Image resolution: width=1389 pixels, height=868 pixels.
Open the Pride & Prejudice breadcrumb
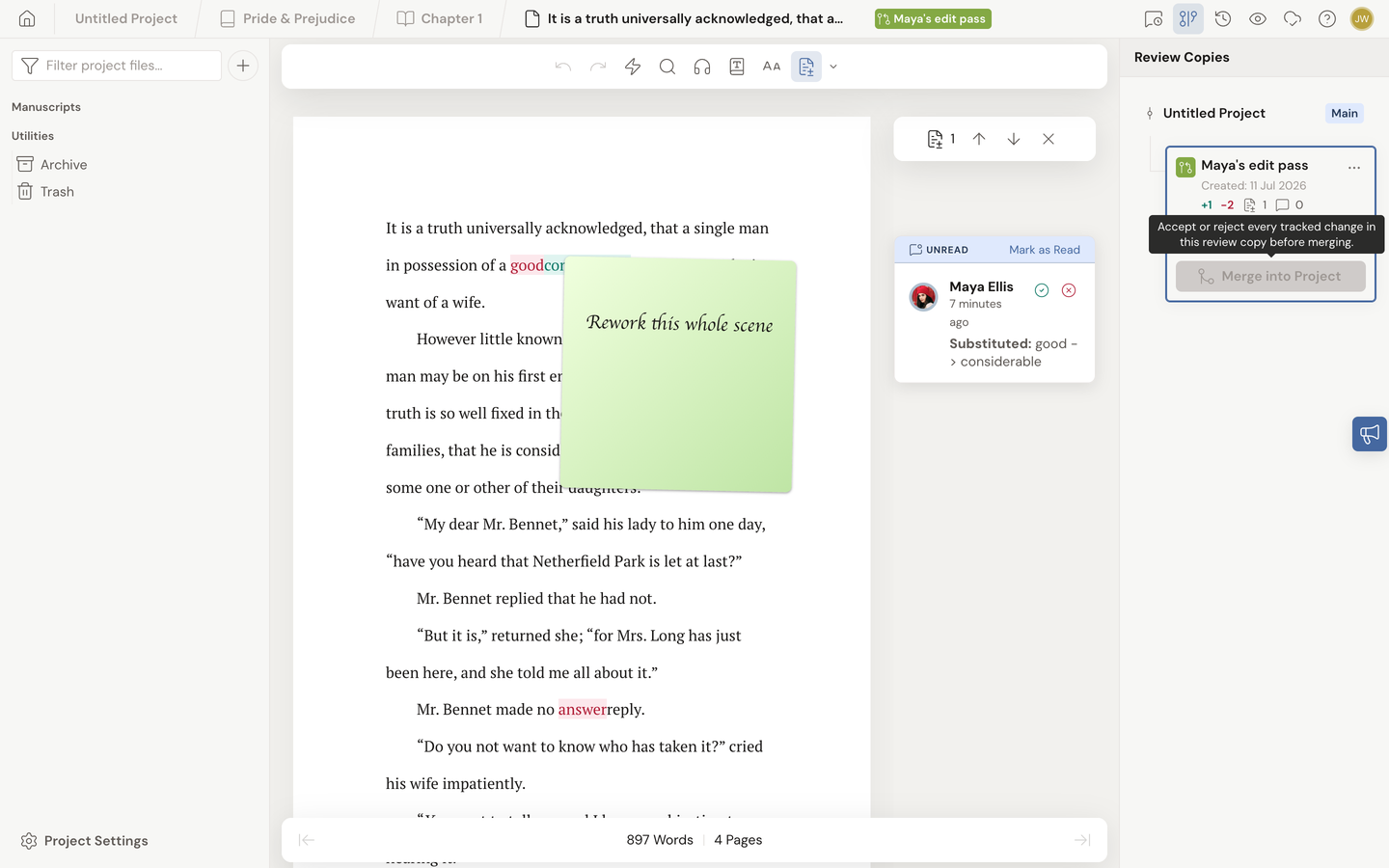pos(287,18)
